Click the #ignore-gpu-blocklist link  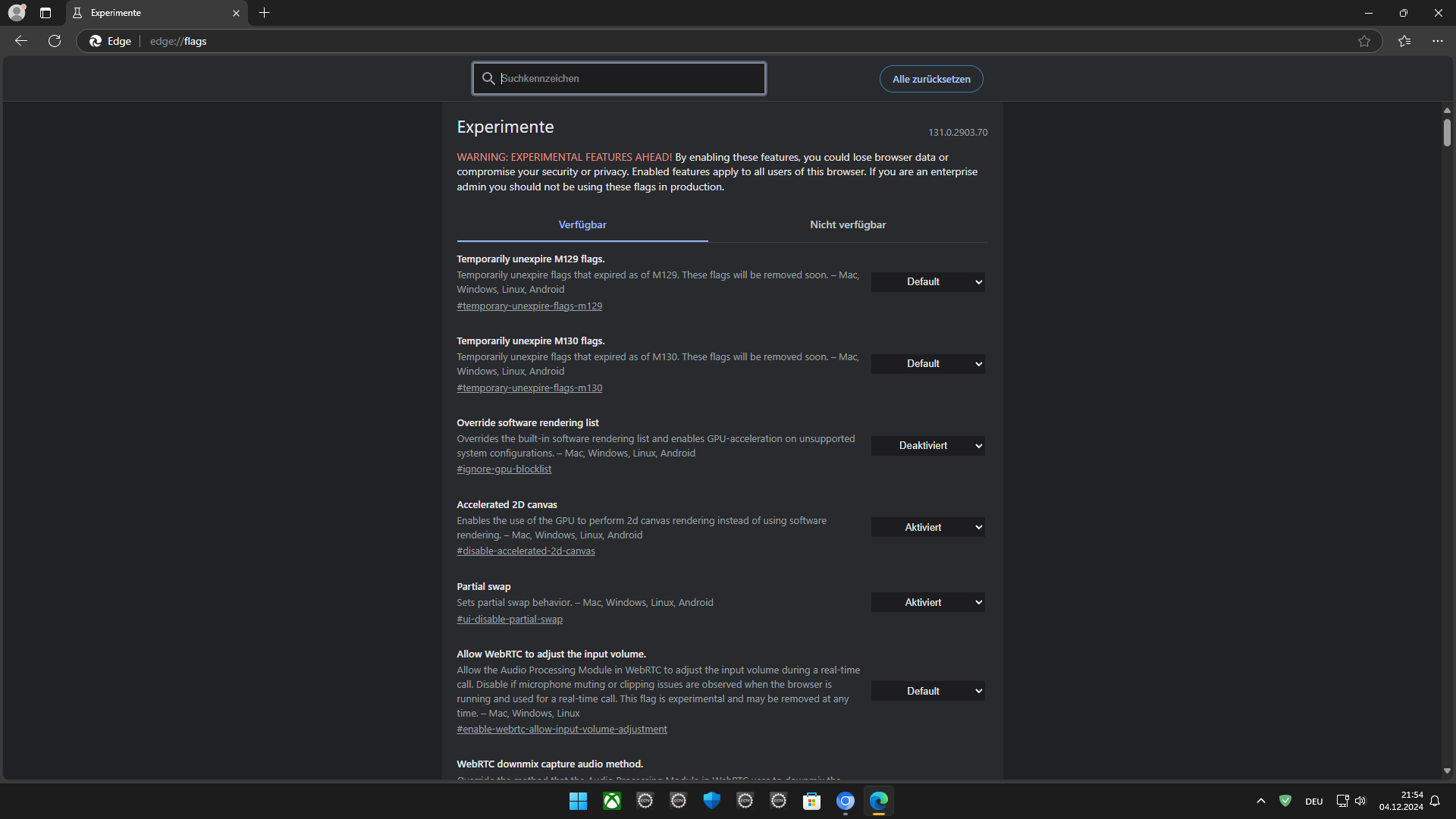[x=504, y=468]
